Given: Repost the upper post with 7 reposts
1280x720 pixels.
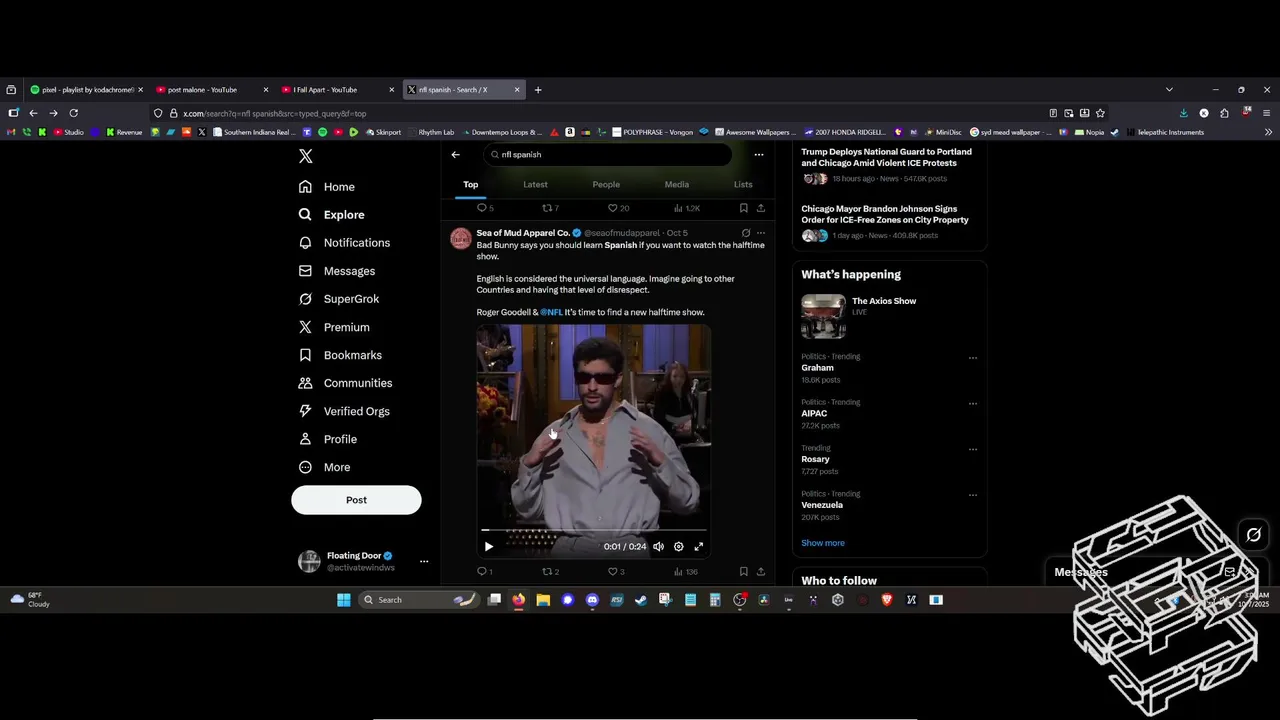Looking at the screenshot, I should coord(550,208).
